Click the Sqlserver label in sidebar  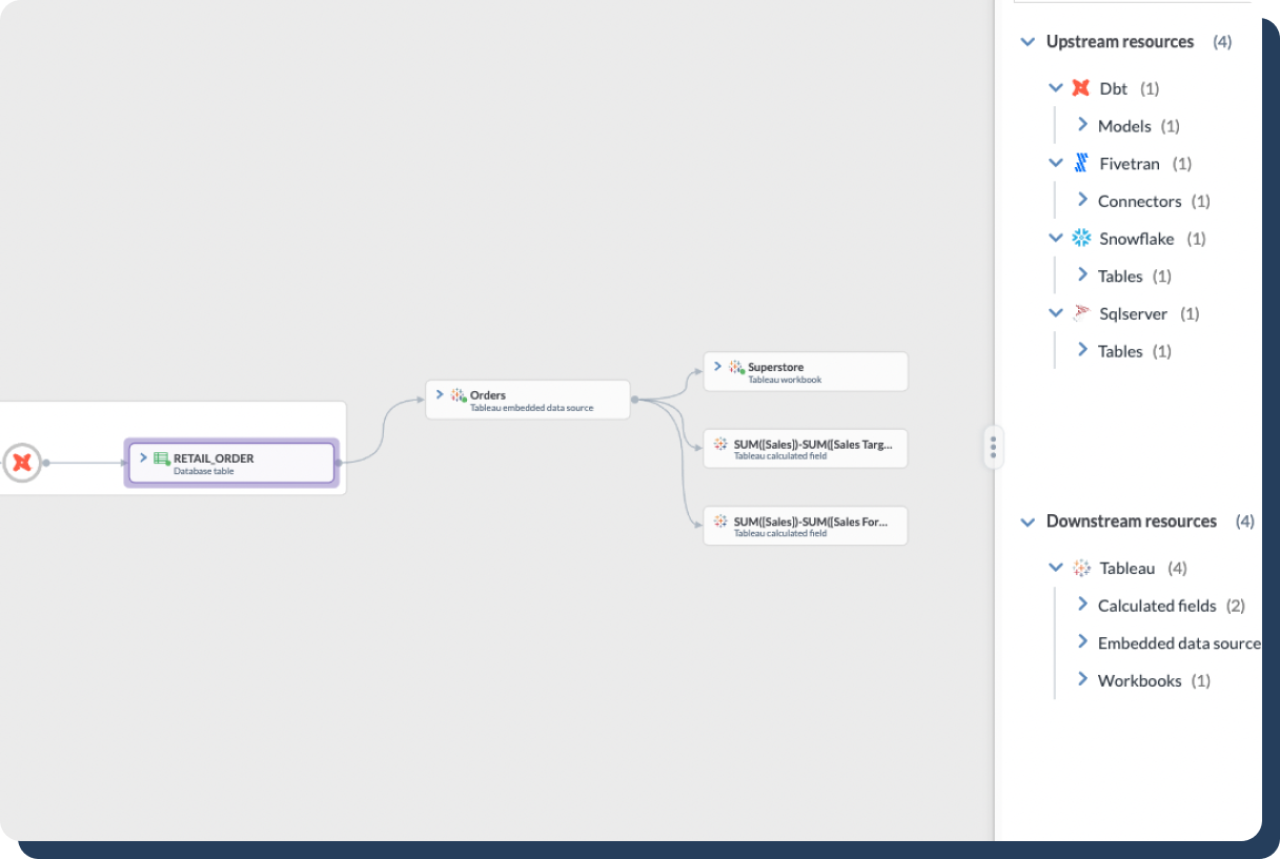click(x=1133, y=314)
